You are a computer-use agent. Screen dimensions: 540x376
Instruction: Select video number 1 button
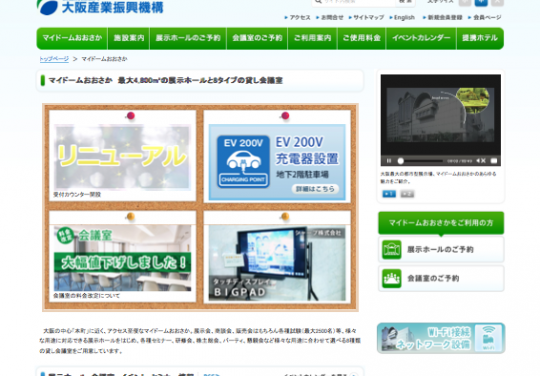[x=389, y=194]
